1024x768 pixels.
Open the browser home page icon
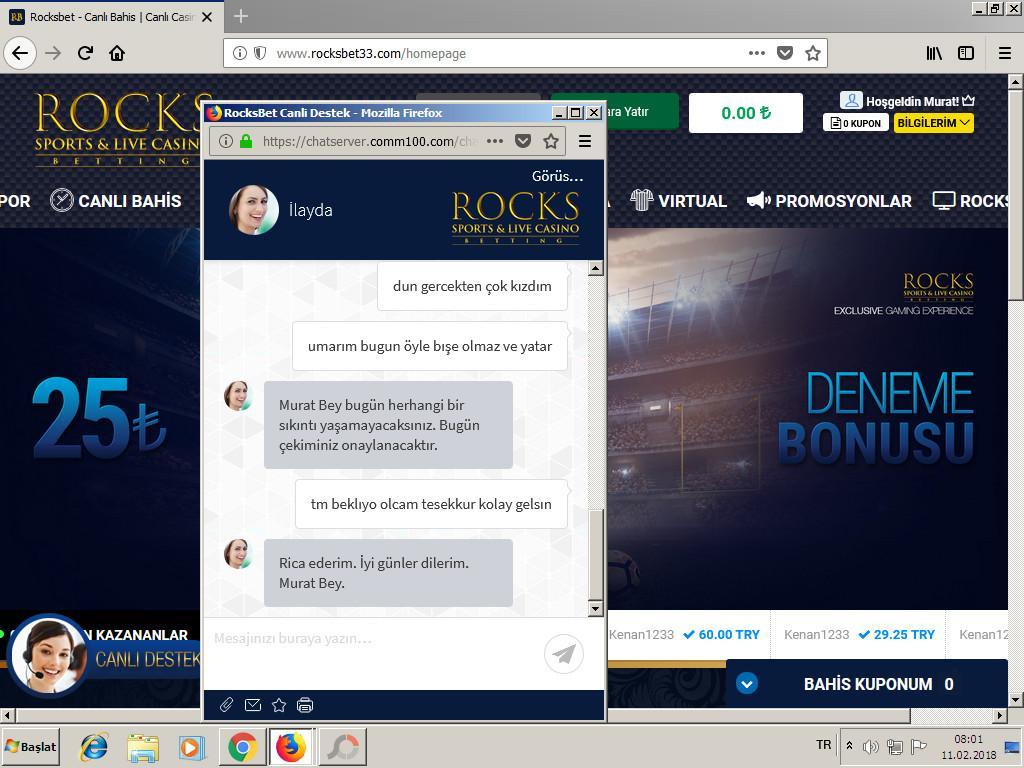point(117,53)
